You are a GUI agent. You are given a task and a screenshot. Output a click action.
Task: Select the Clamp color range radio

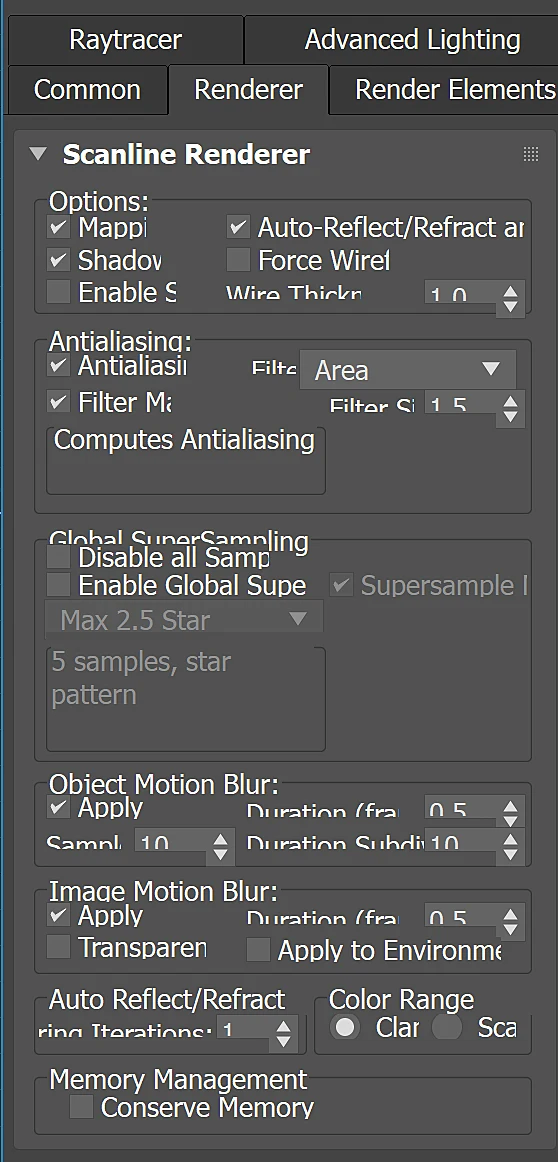345,1027
